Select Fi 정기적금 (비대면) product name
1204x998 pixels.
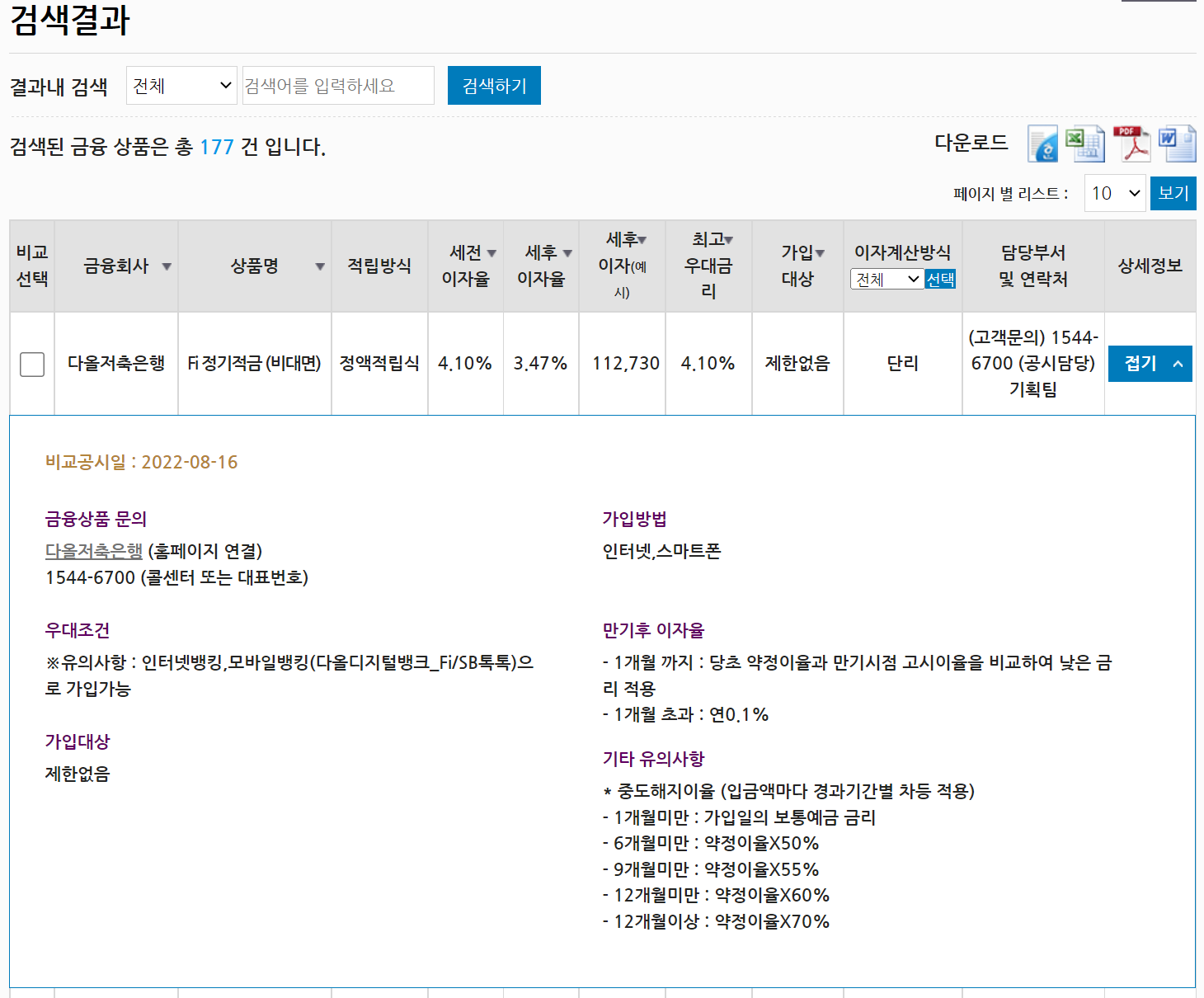[254, 364]
